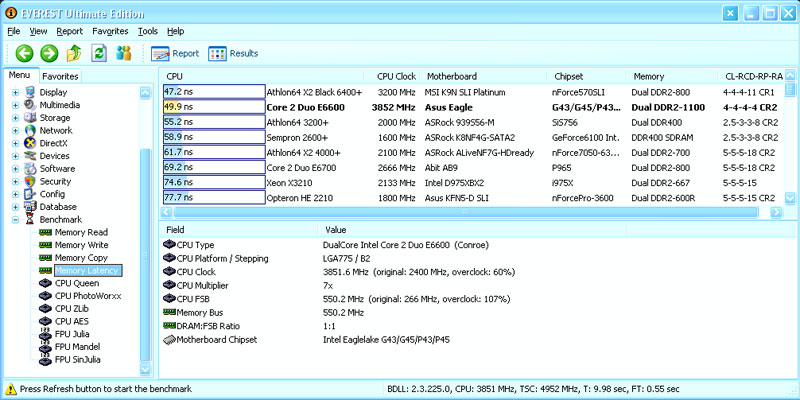Click the menu tree scroll-down arrow
The image size is (800, 400).
pyautogui.click(x=145, y=369)
